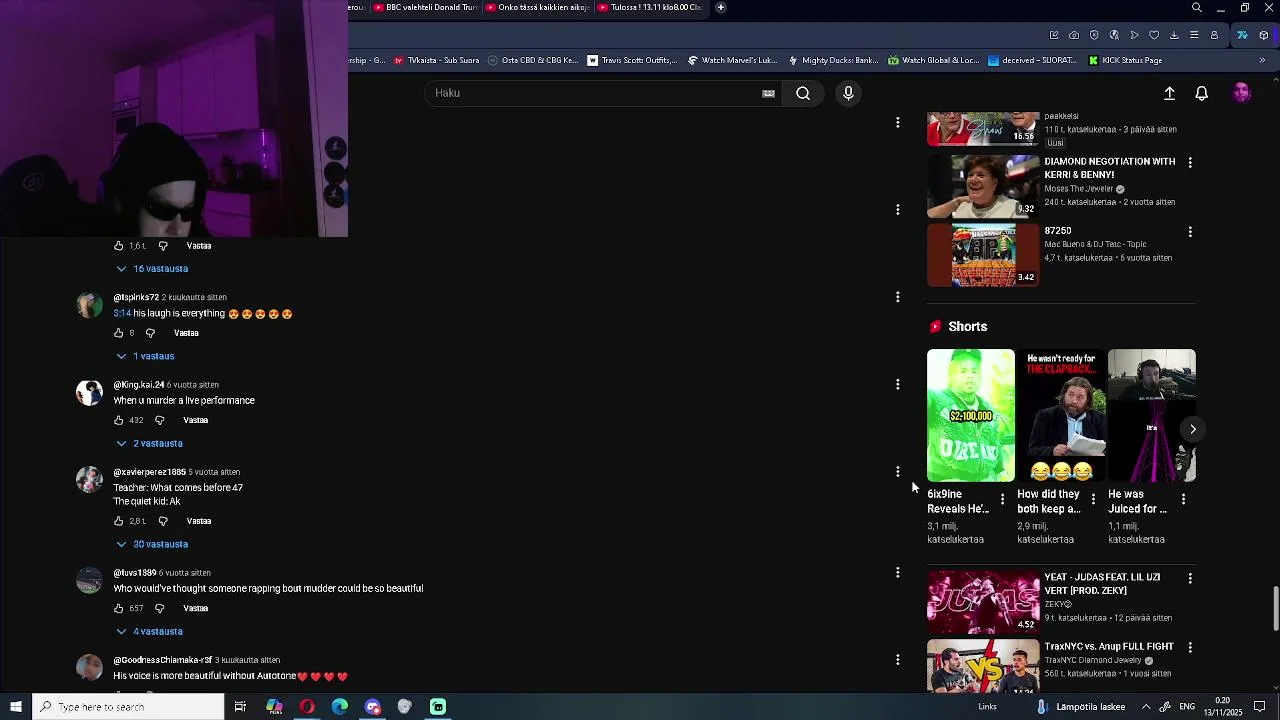Show hidden system tray icons chevron
The width and height of the screenshot is (1280, 720).
click(1146, 707)
